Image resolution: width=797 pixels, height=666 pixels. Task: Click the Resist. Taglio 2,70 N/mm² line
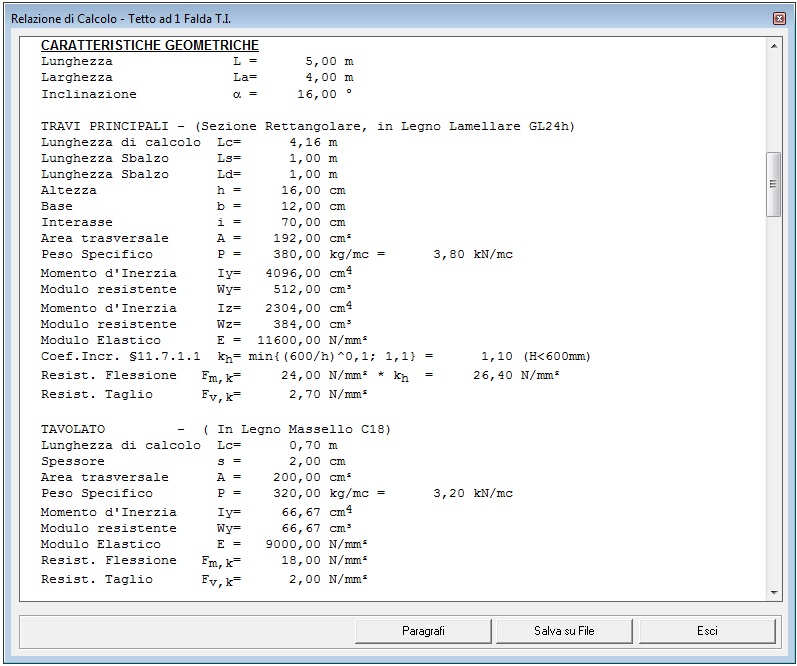coord(204,395)
